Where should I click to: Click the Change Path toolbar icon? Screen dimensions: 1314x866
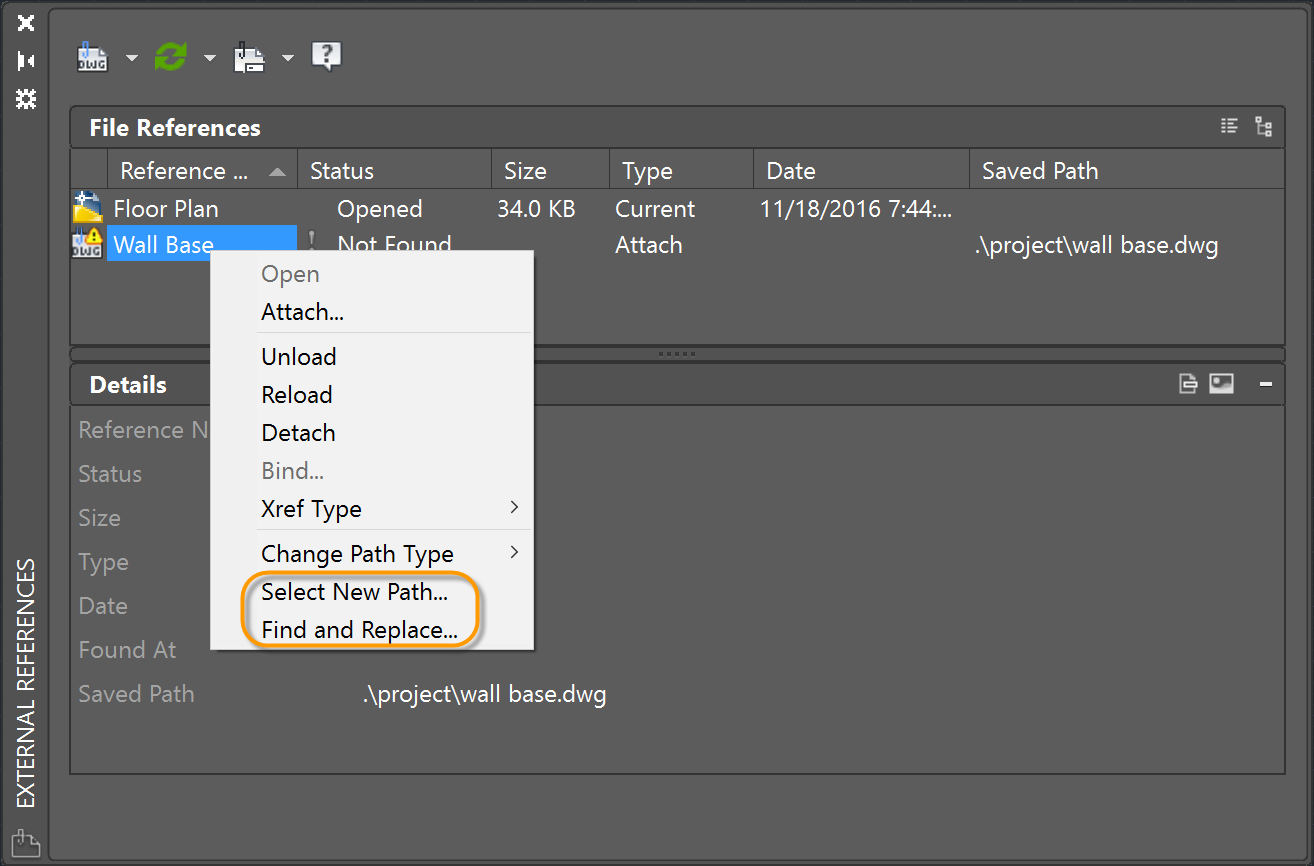coord(249,57)
